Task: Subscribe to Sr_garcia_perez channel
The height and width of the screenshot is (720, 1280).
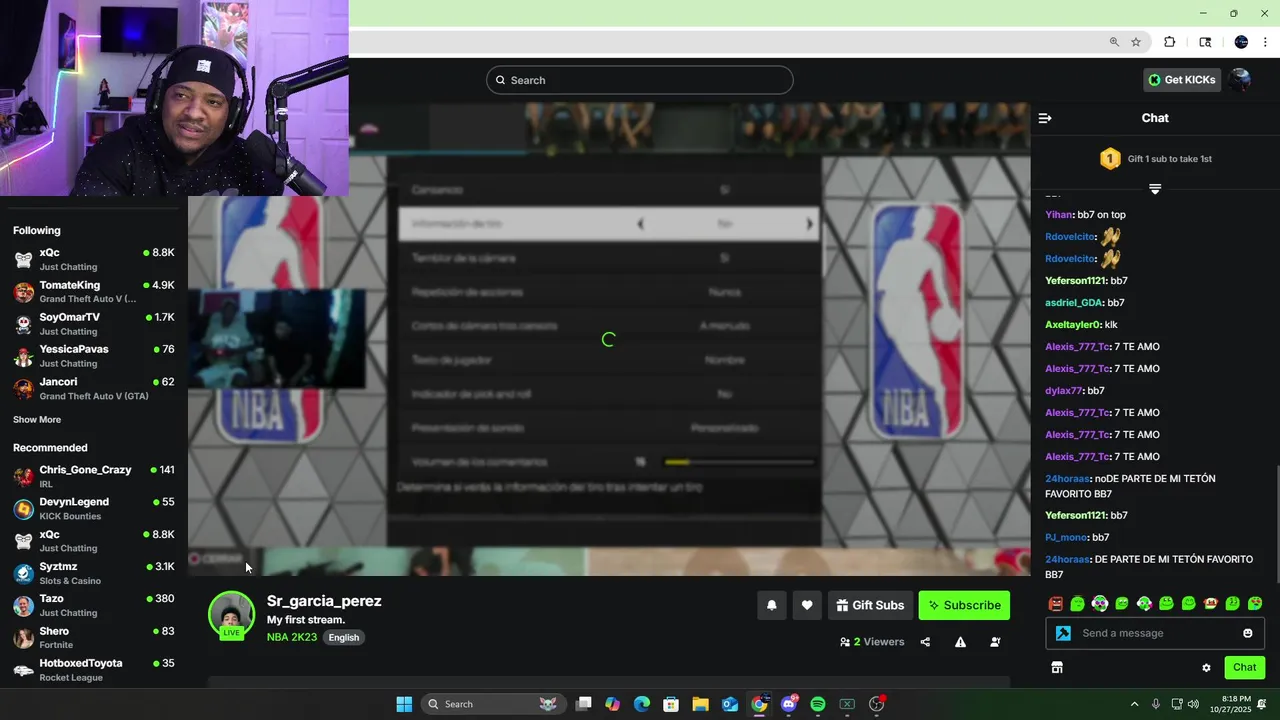Action: (x=964, y=605)
